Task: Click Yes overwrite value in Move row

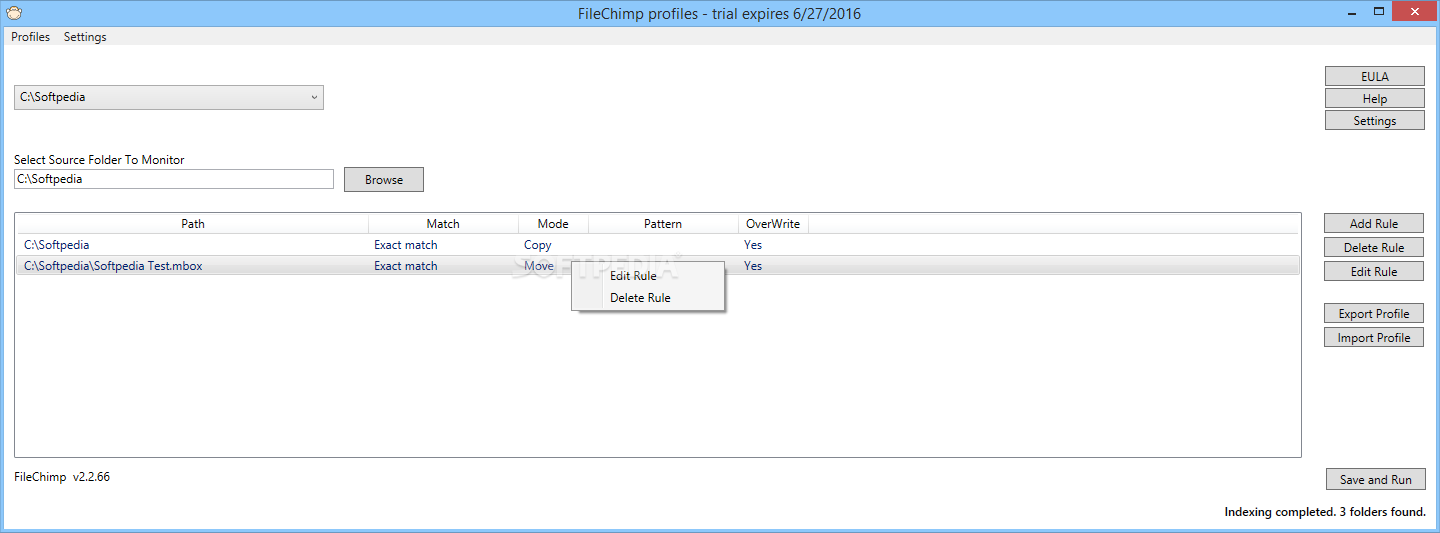Action: 753,266
